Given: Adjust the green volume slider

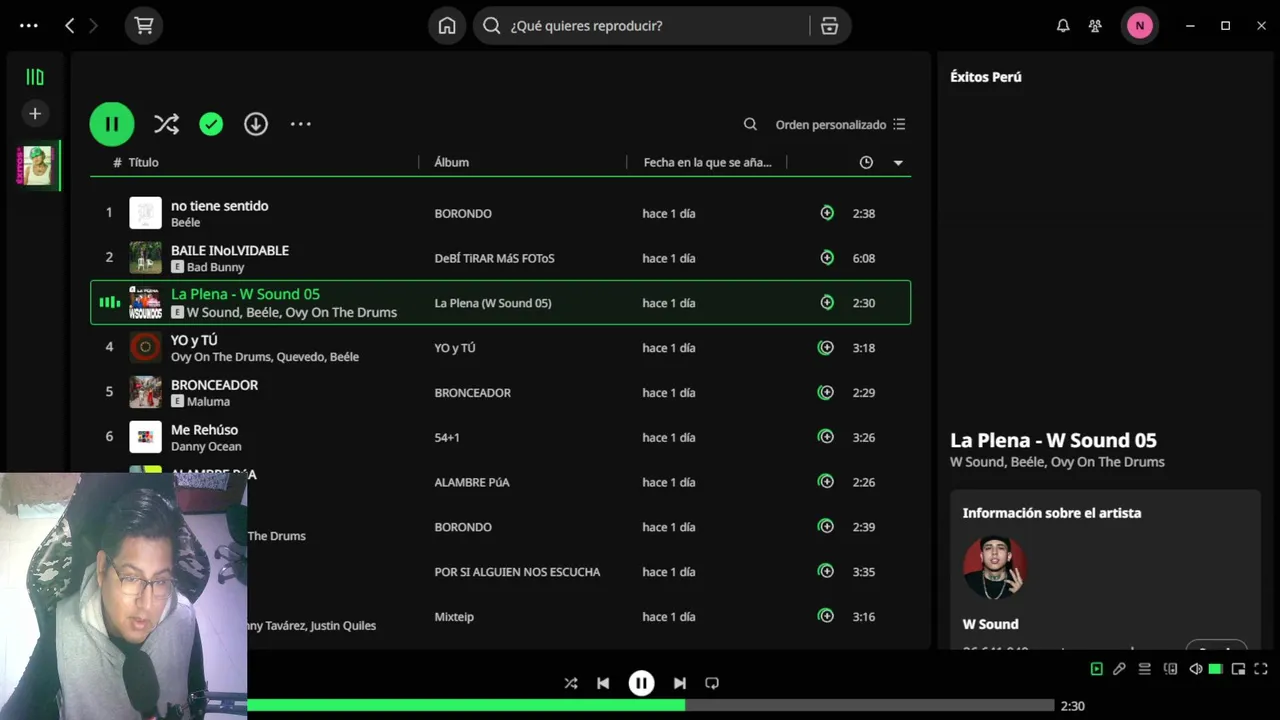Looking at the screenshot, I should click(1216, 669).
